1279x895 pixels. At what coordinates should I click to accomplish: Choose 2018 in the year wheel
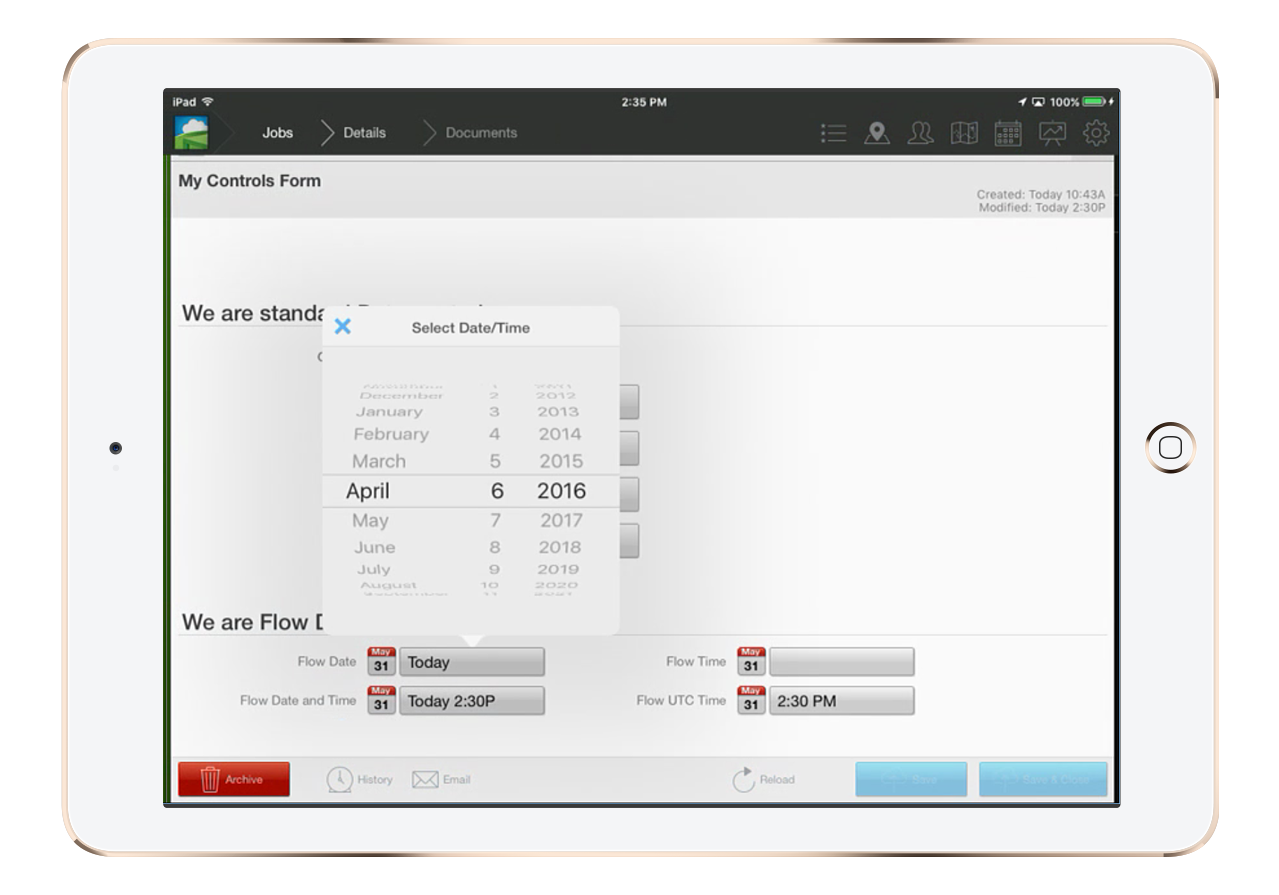560,547
